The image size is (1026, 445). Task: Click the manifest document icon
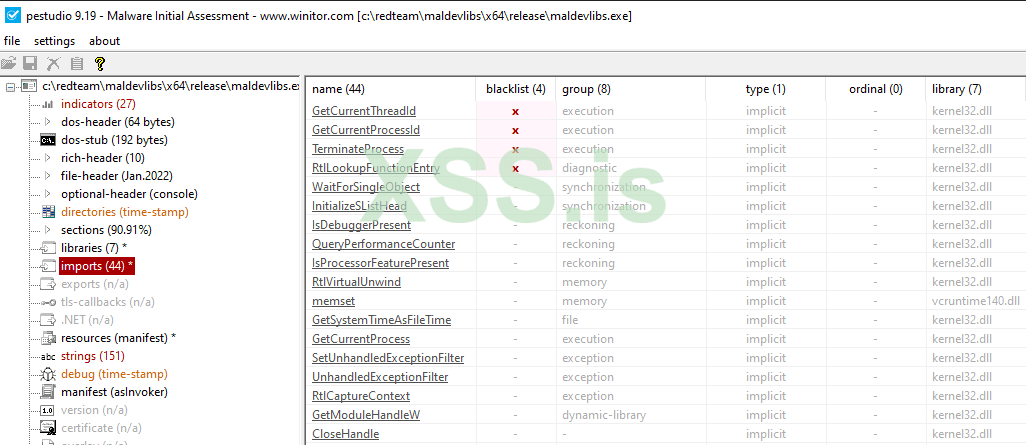click(48, 392)
